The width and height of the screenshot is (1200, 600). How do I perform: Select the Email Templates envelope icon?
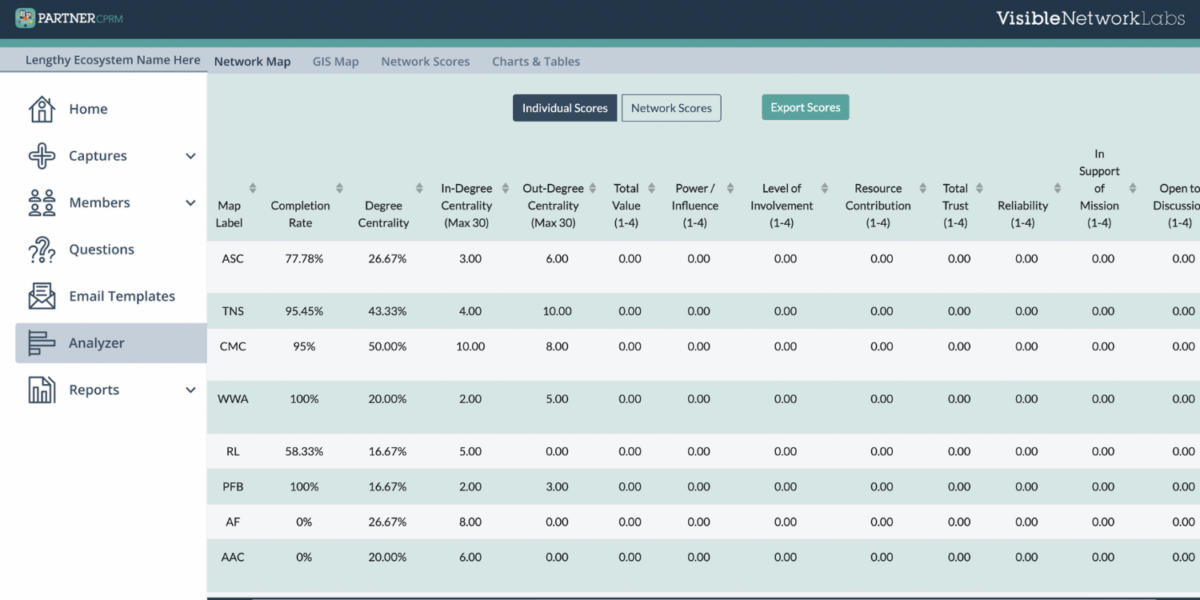pos(40,296)
